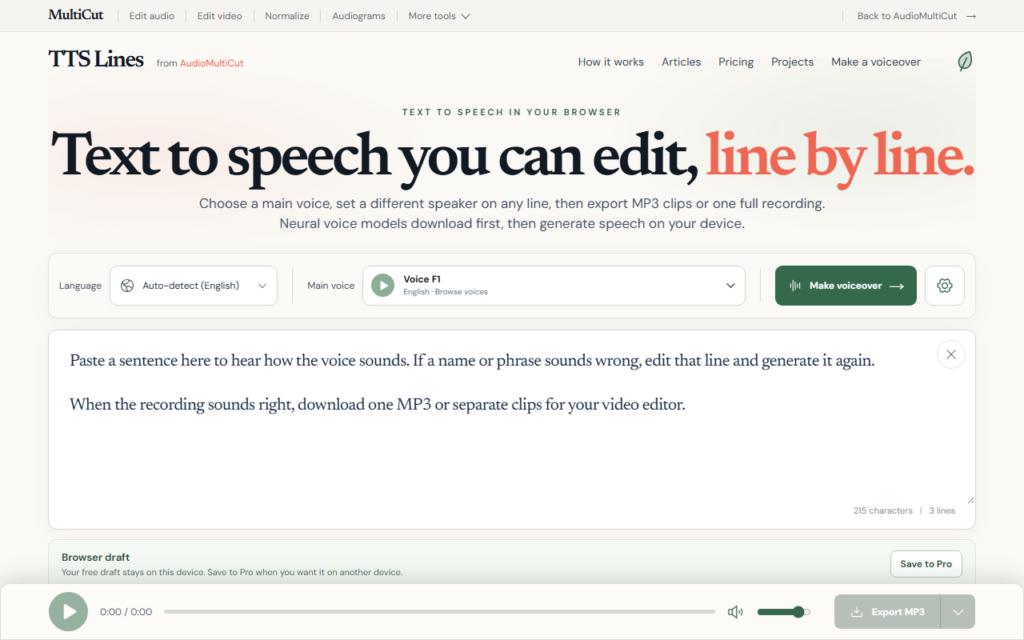Click the '0:00 / 0:00' time display
This screenshot has width=1024, height=640.
coord(126,612)
